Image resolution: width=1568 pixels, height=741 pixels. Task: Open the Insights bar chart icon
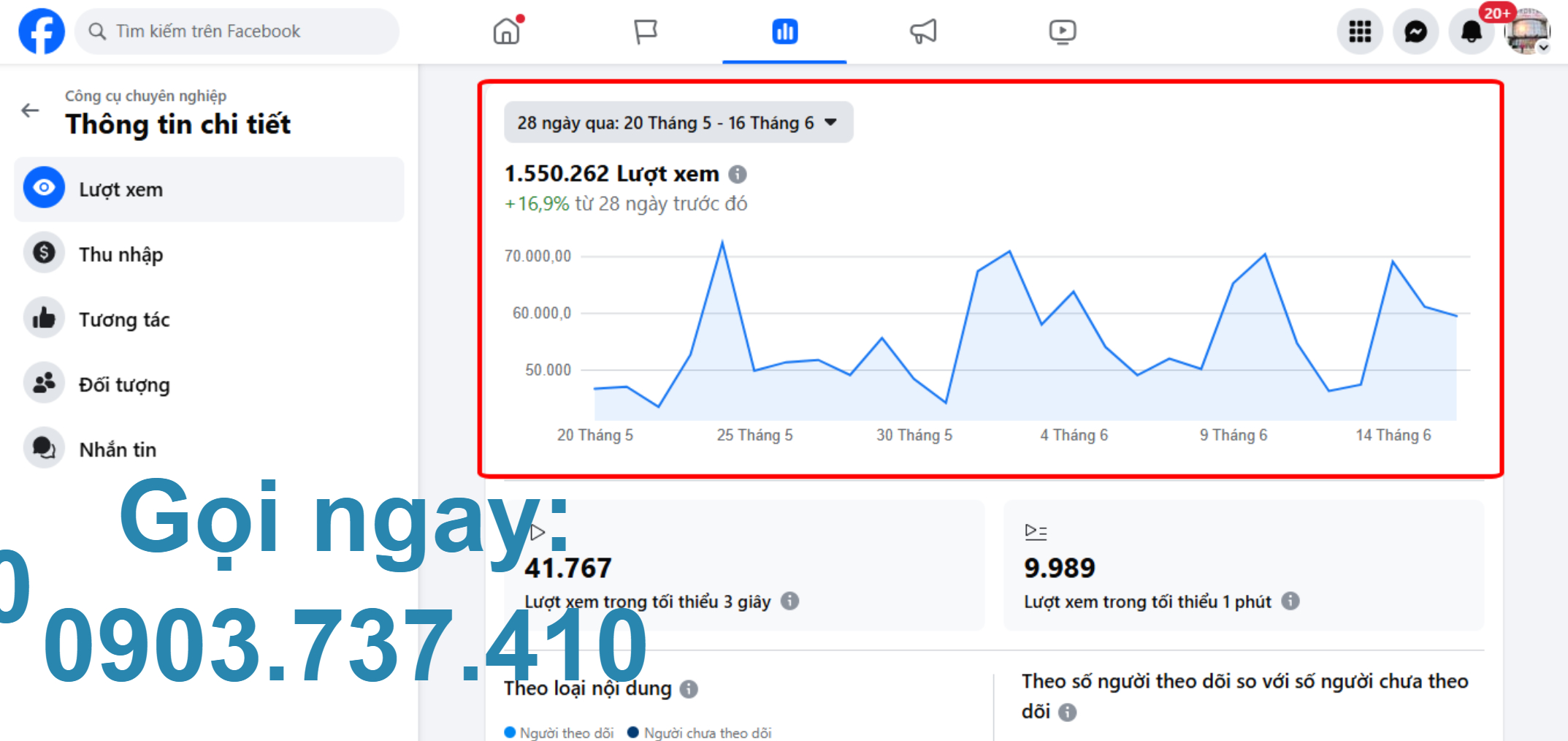[x=784, y=31]
